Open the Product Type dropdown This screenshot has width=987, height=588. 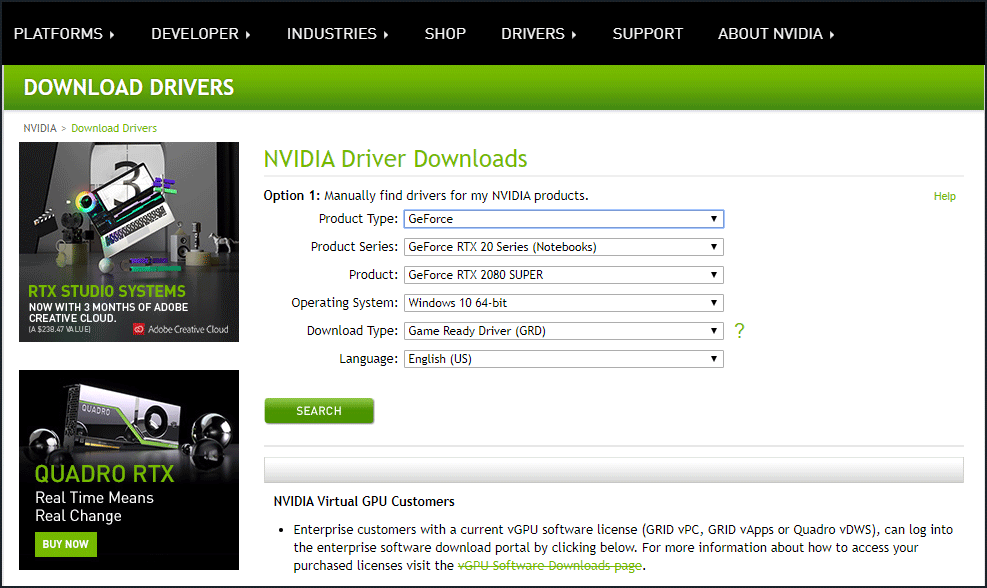click(563, 219)
